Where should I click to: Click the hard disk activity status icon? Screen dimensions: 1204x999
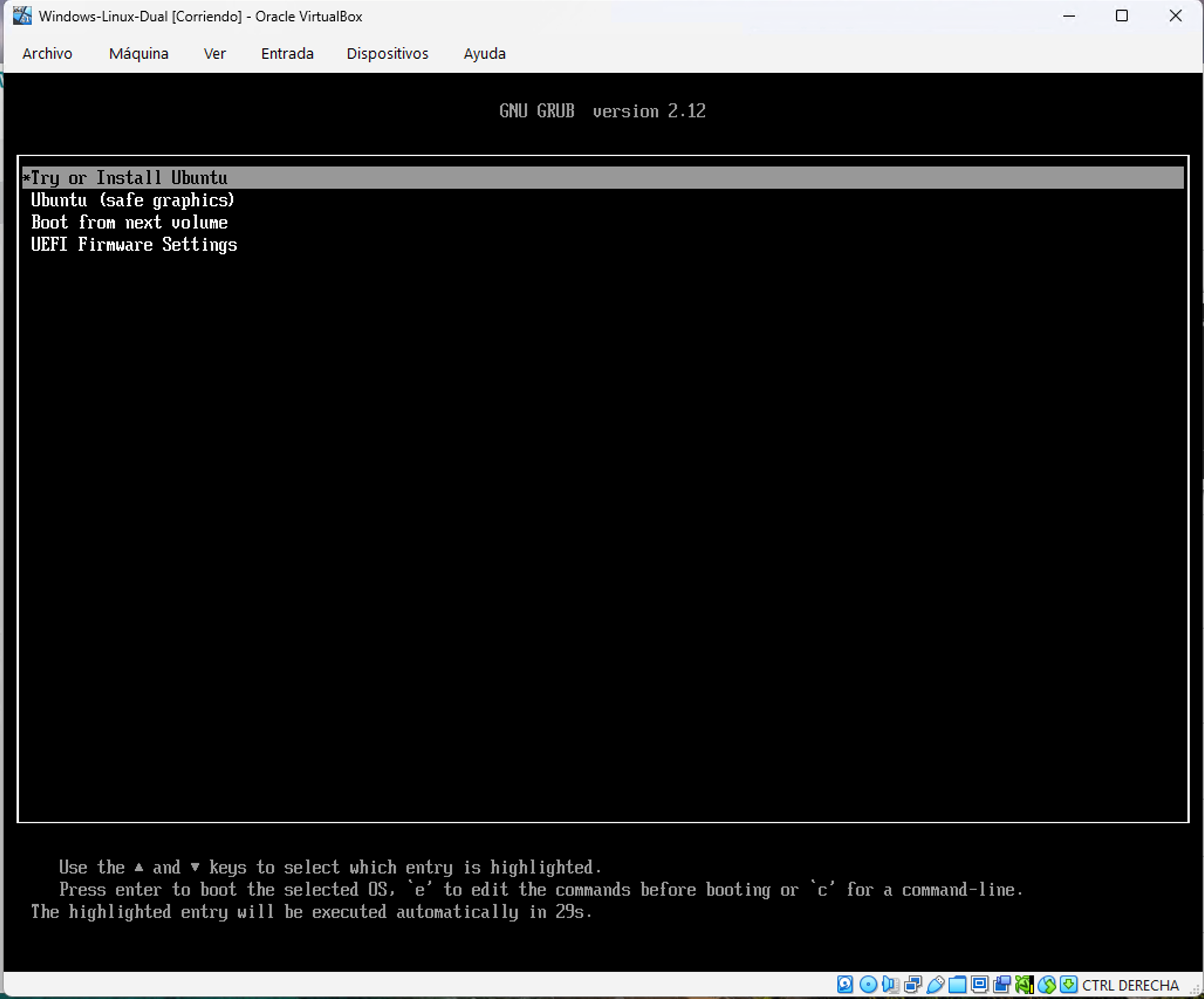(x=844, y=984)
